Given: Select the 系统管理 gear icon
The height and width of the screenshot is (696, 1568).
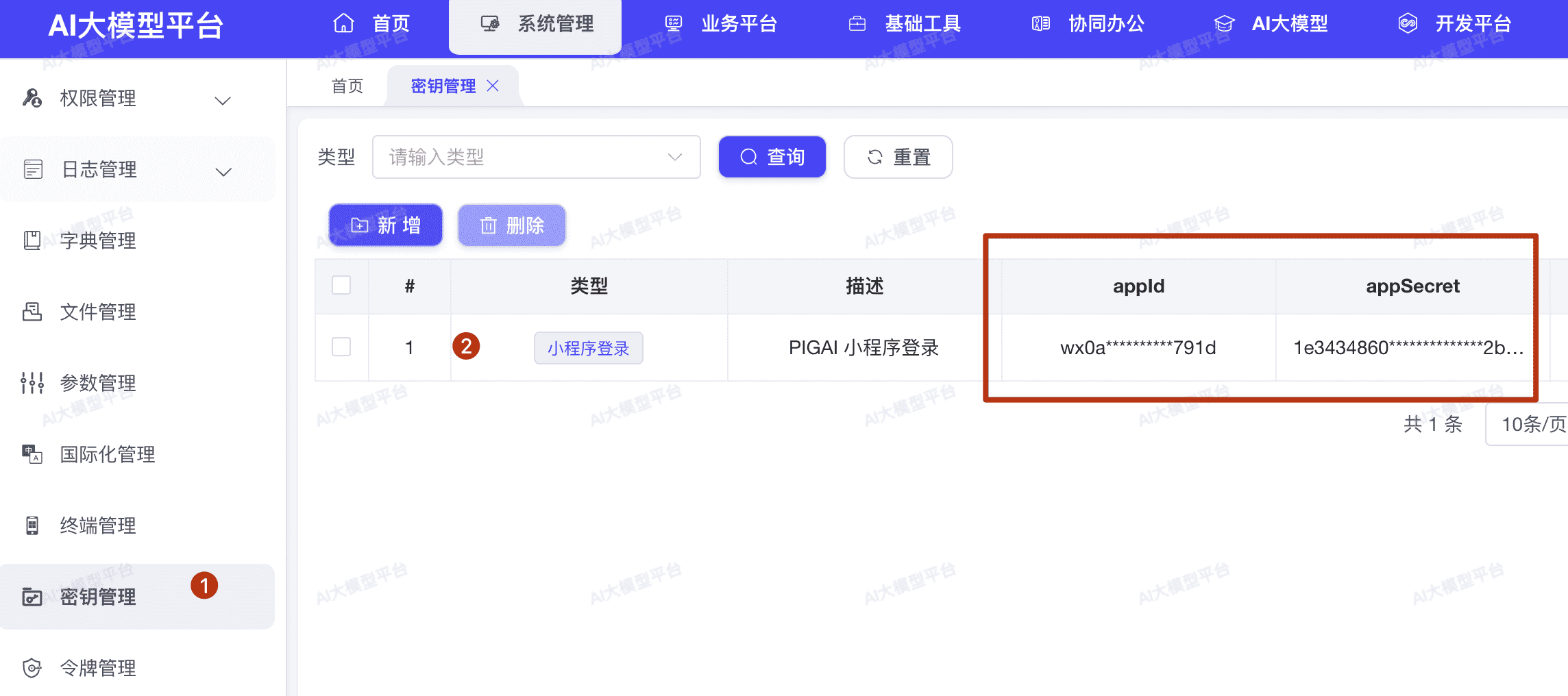Looking at the screenshot, I should [489, 23].
